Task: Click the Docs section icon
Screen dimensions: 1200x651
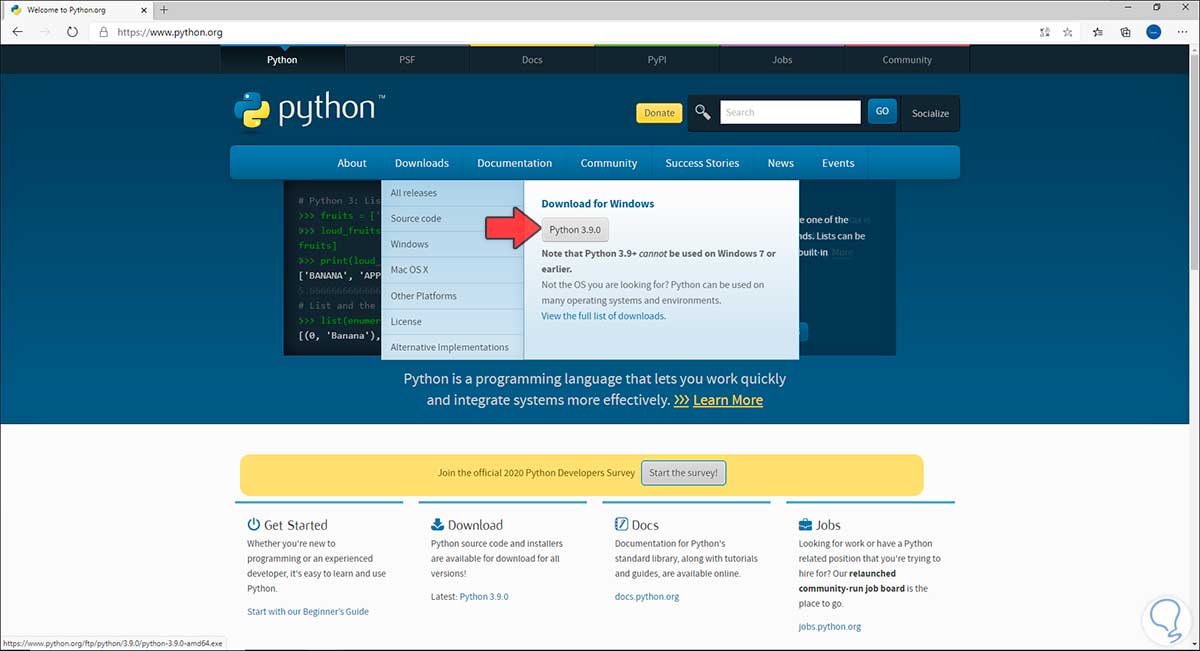Action: [621, 524]
